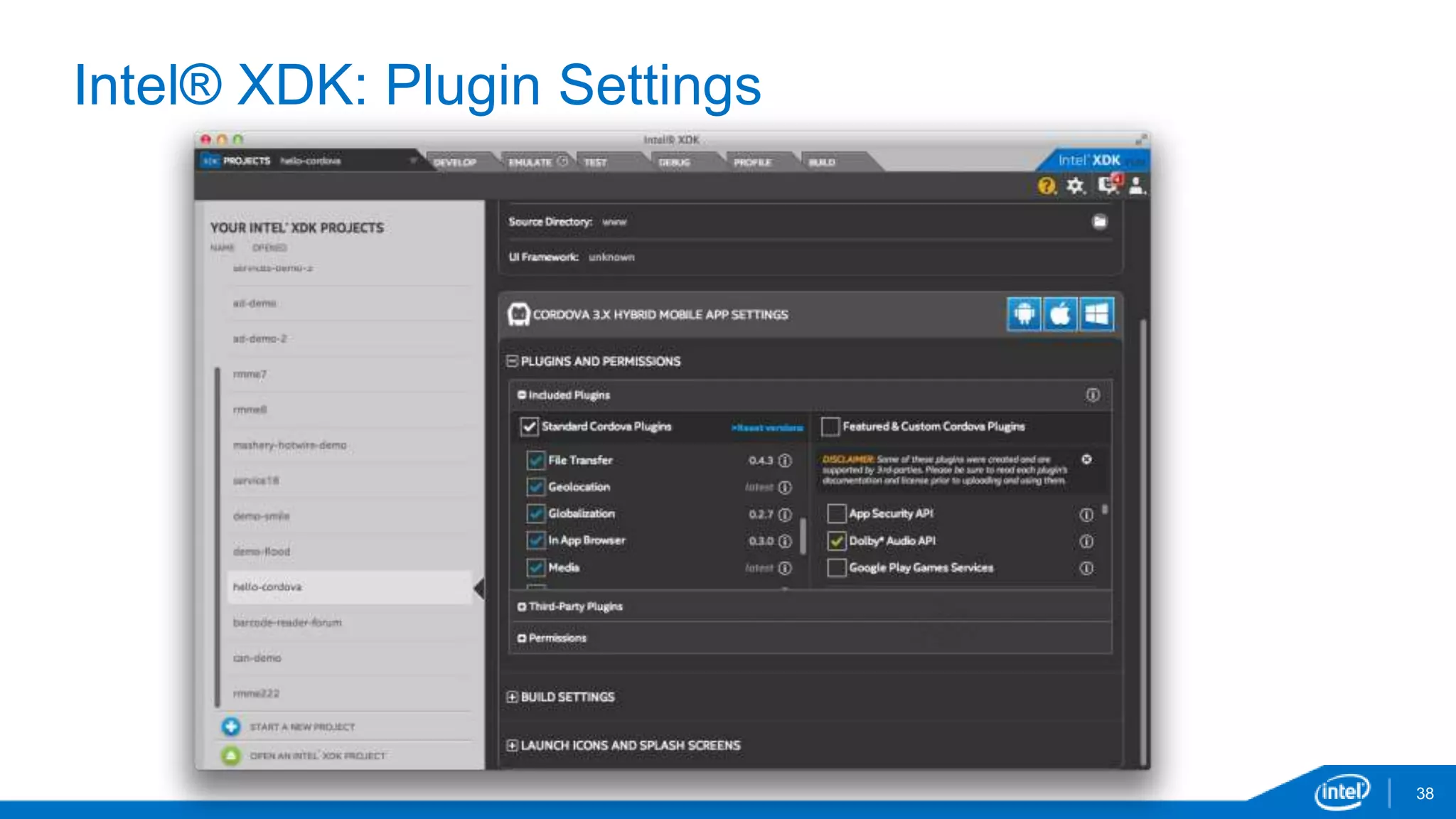The height and width of the screenshot is (819, 1456).
Task: Enable Google Play Games Services checkbox
Action: coord(837,568)
